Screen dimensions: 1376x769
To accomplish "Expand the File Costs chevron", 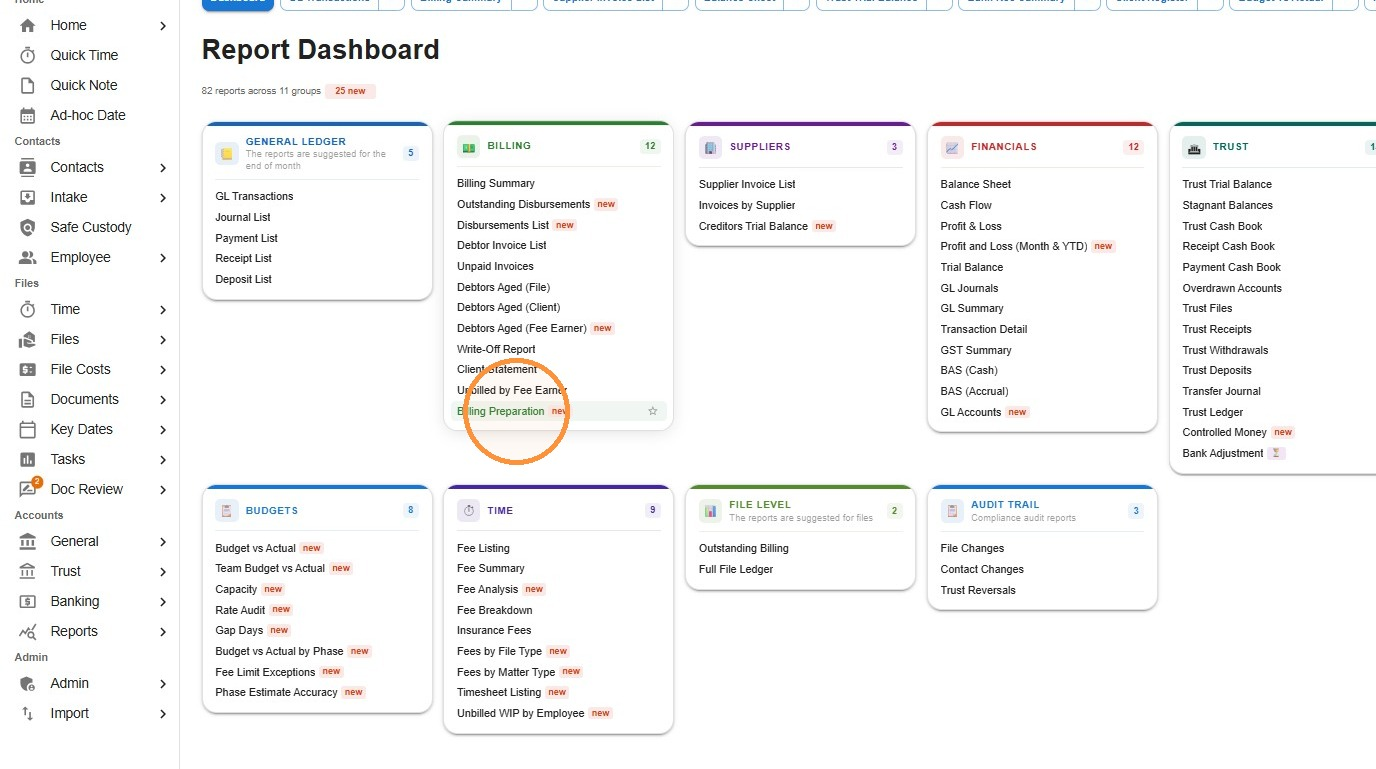I will pos(163,369).
